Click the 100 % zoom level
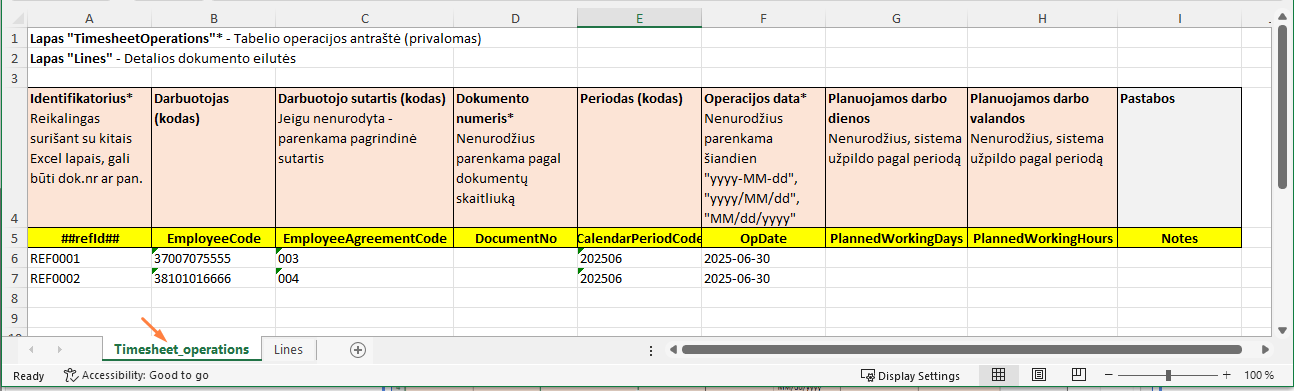The width and height of the screenshot is (1294, 391). (1259, 375)
